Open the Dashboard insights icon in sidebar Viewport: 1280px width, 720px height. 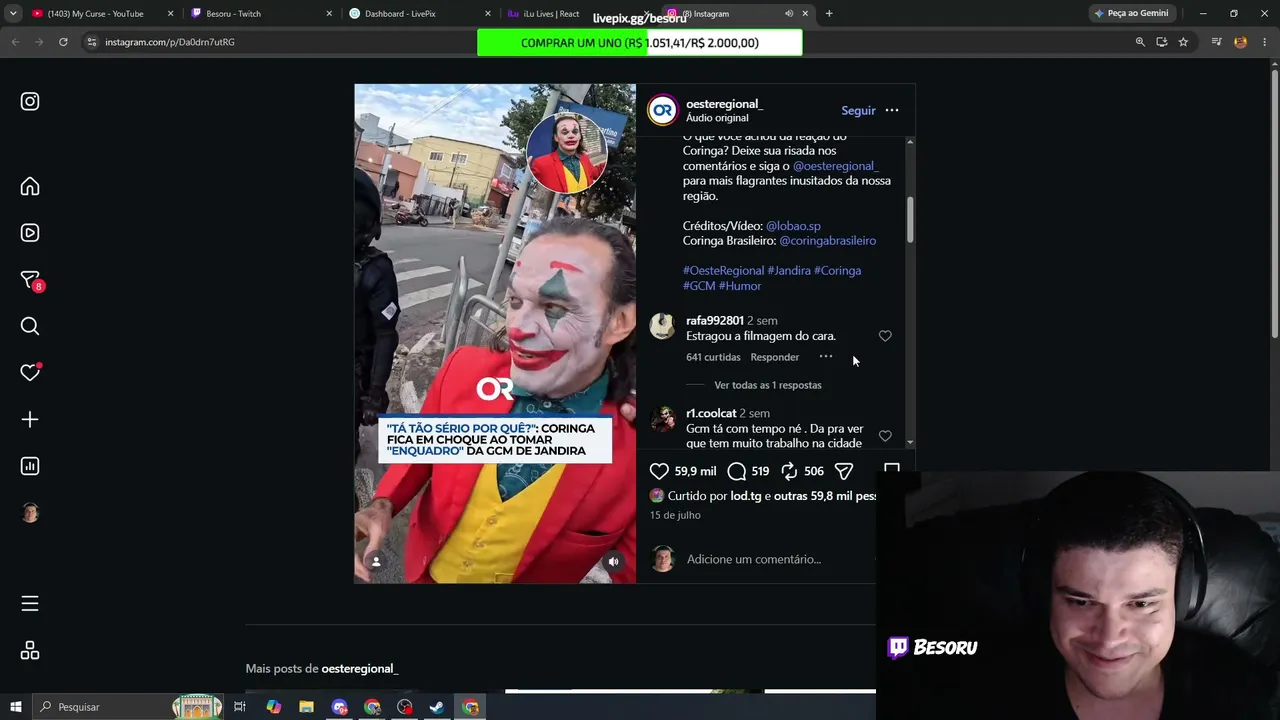pos(30,466)
